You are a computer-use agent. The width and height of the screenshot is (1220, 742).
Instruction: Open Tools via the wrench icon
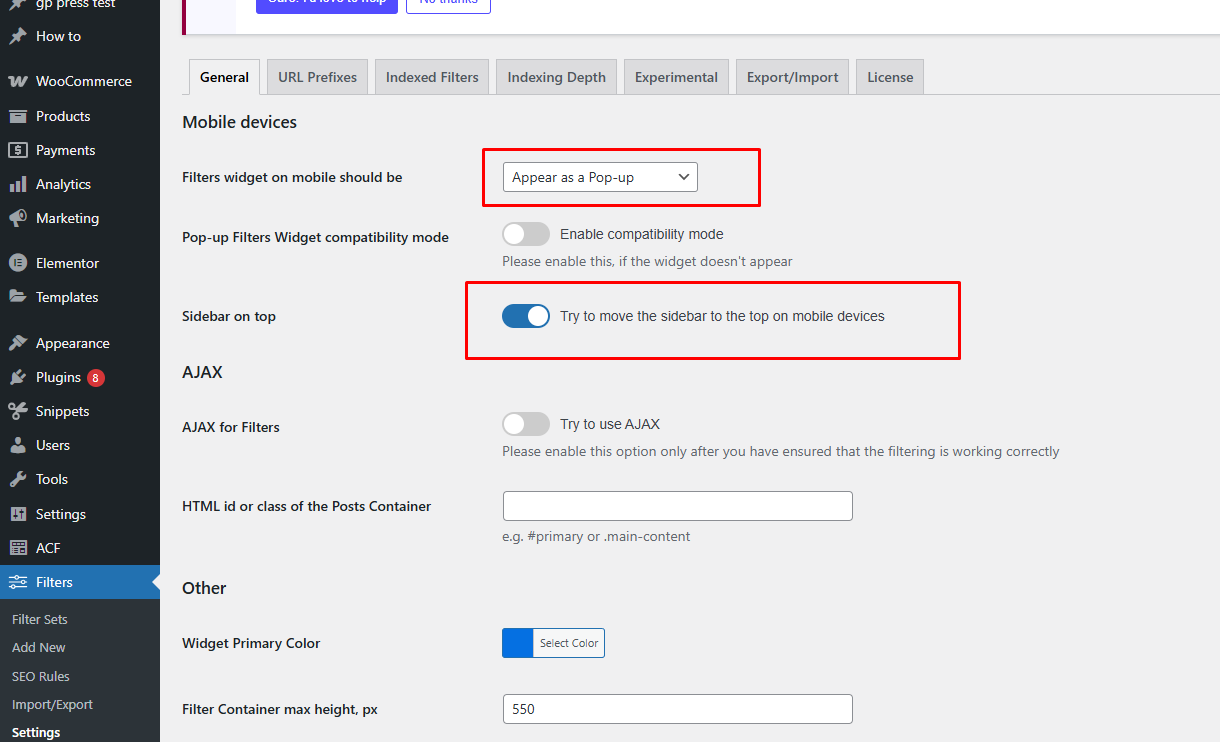pyautogui.click(x=17, y=479)
